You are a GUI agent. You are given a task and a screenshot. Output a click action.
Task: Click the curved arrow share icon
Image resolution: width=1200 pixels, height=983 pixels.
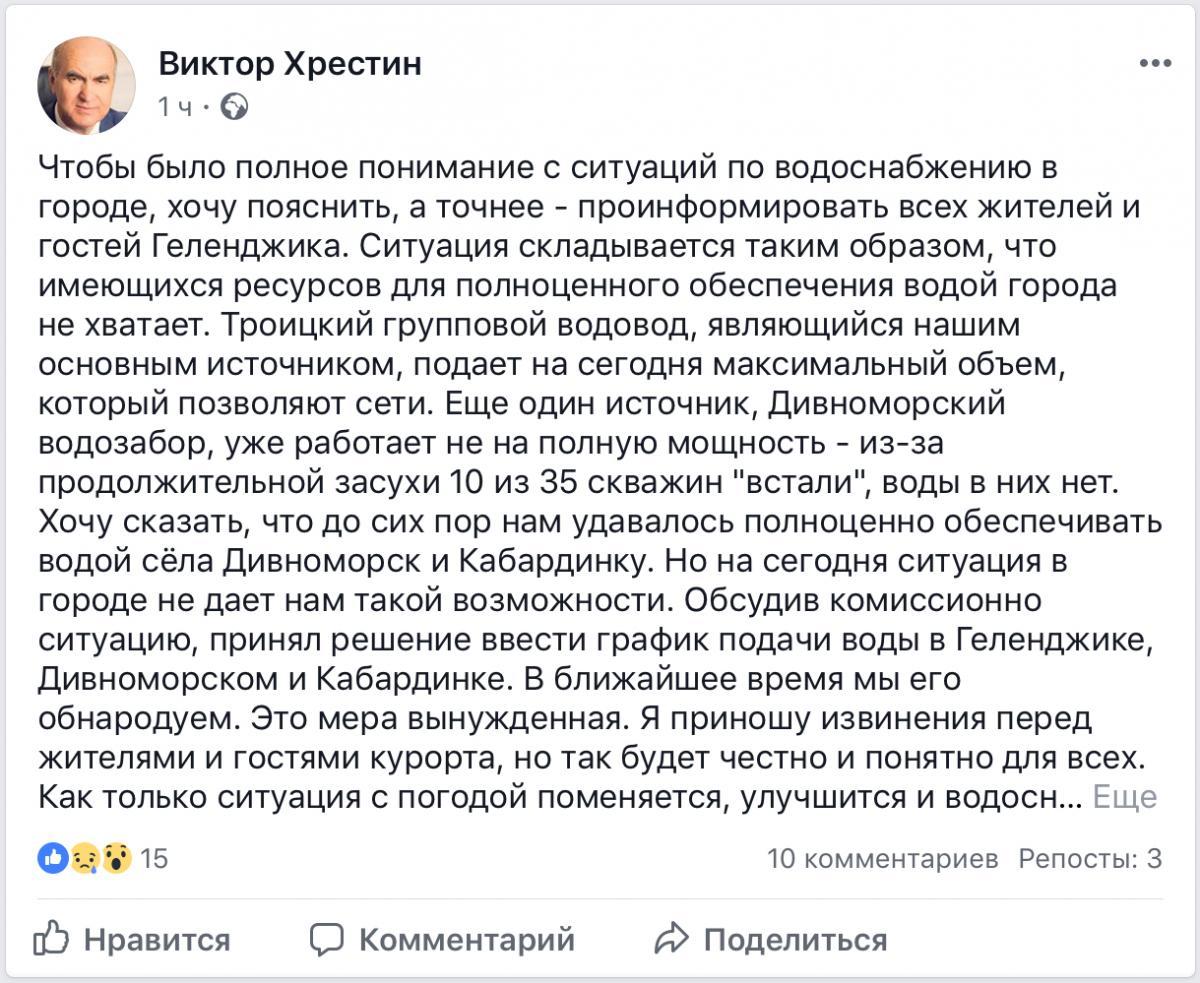[671, 938]
